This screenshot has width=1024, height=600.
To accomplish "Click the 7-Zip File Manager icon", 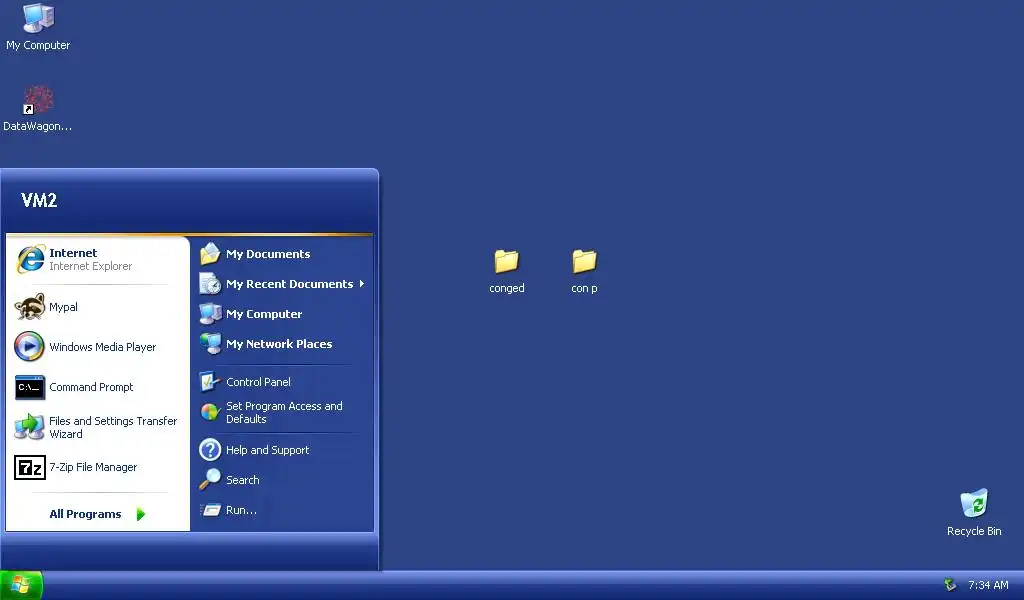I will click(29, 467).
